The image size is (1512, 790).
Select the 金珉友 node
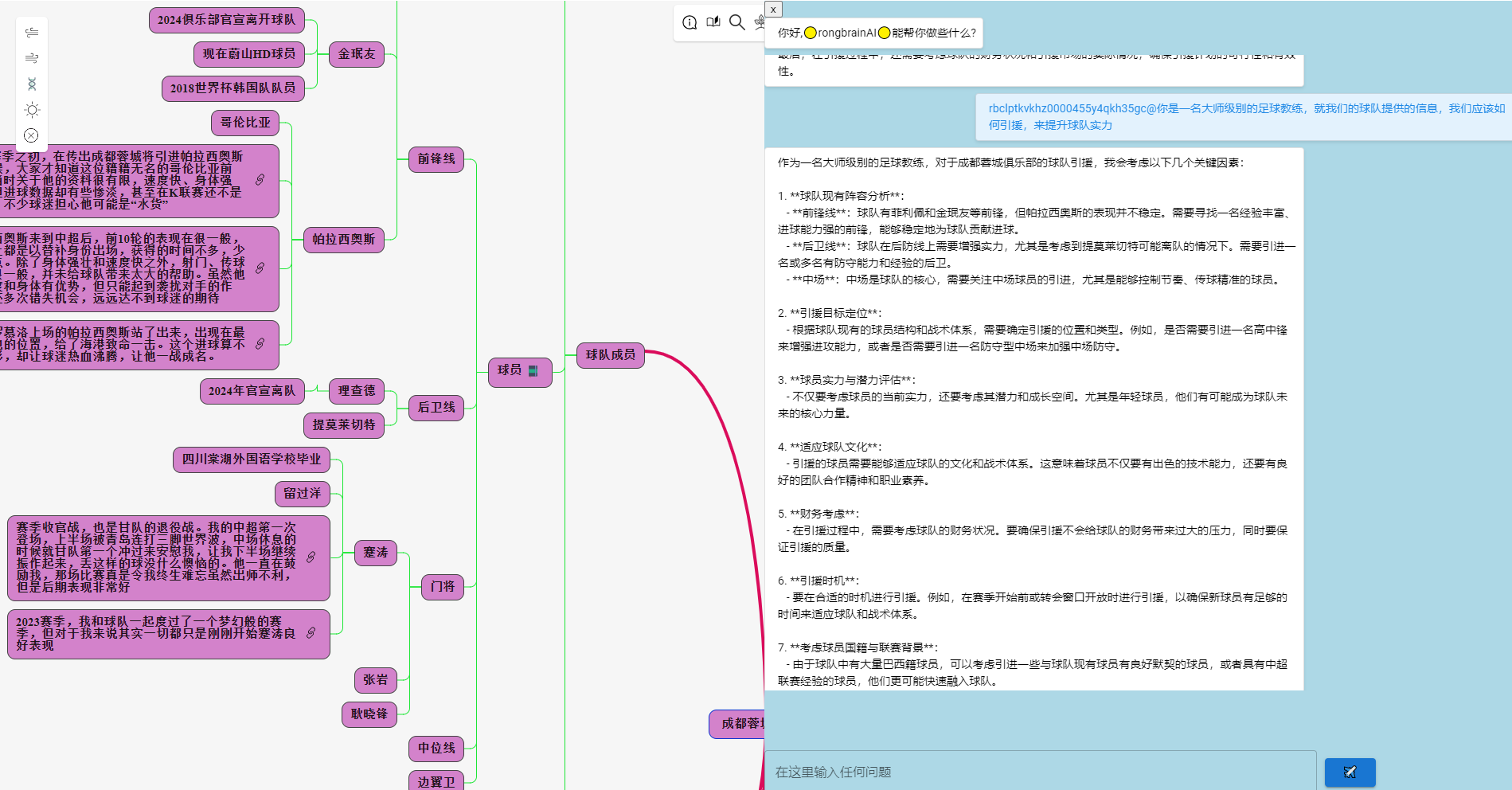point(357,54)
